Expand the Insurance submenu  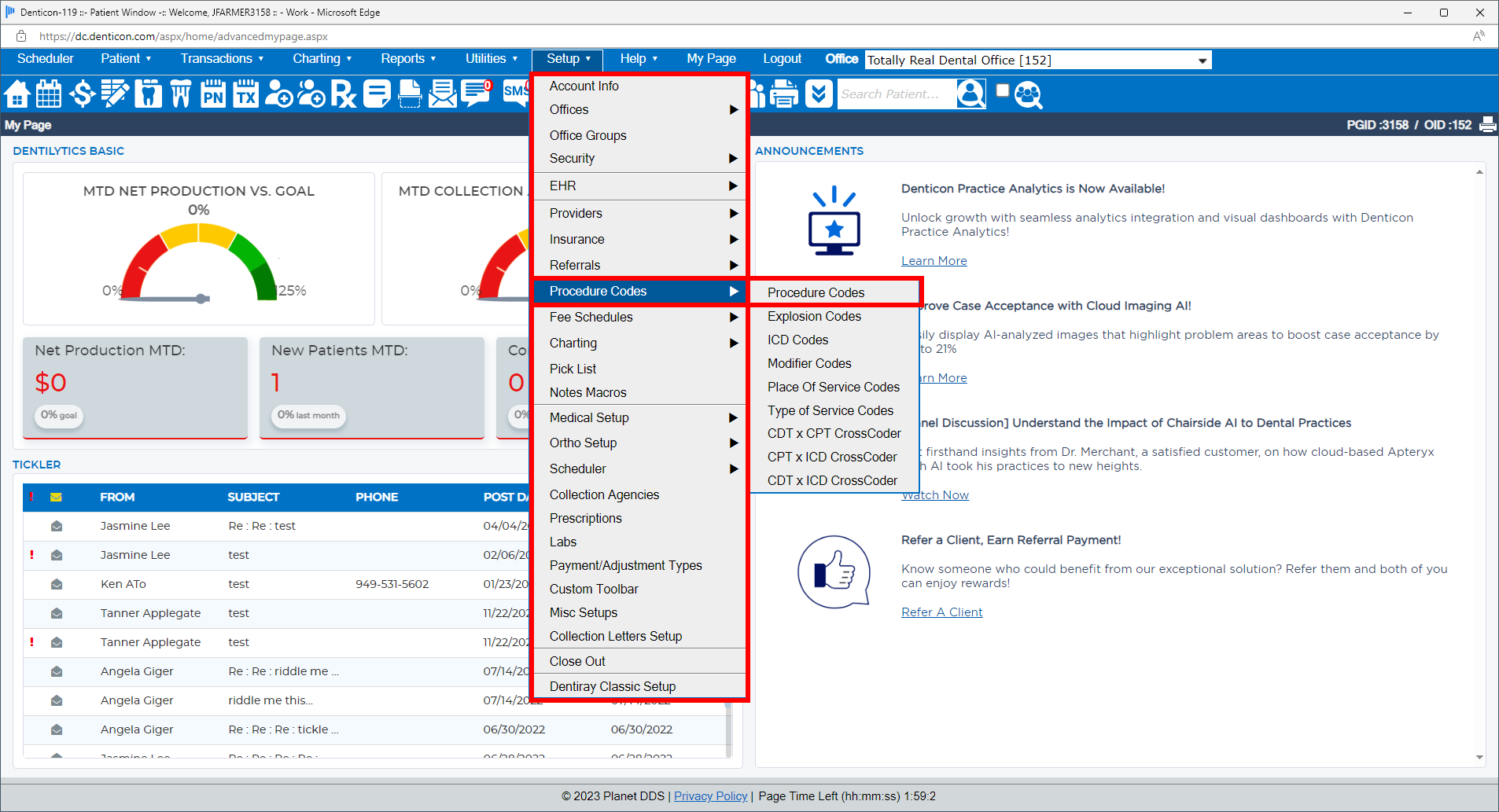[x=639, y=240]
